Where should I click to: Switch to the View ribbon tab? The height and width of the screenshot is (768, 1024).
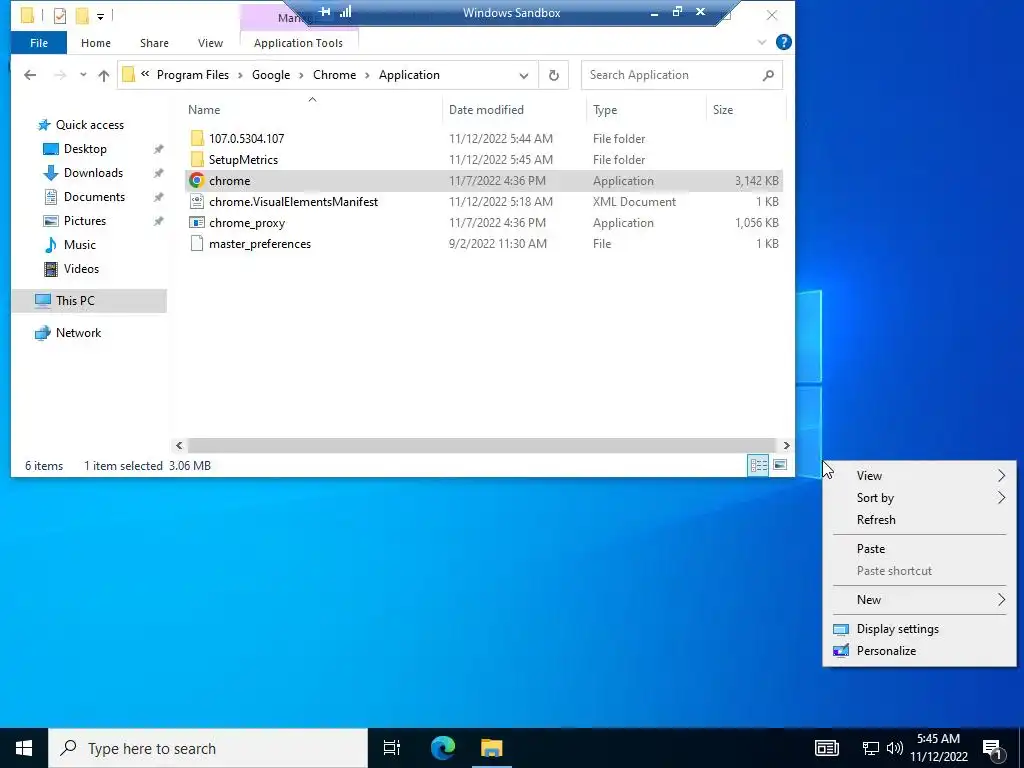click(210, 43)
